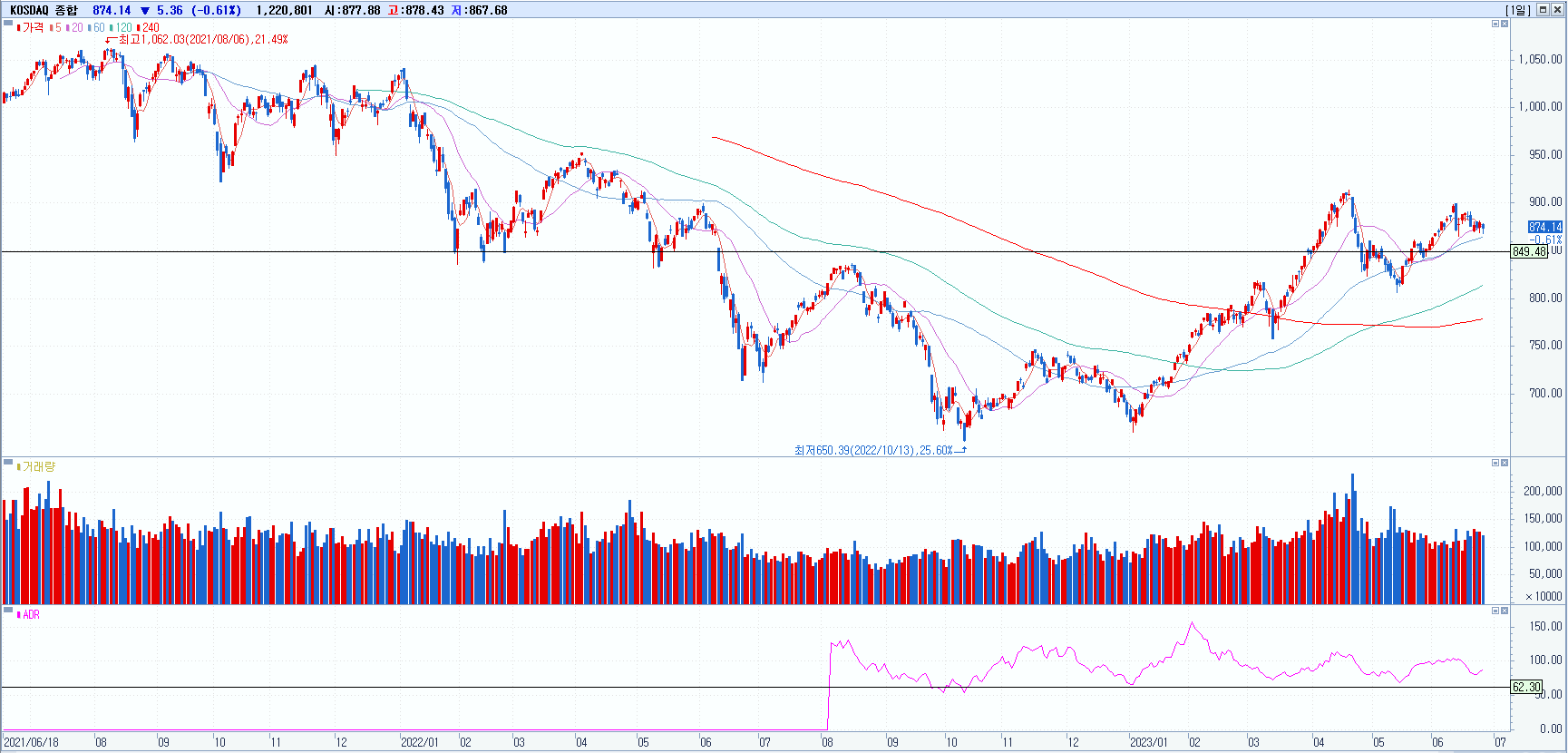Toggle the 5-day moving average legend
Image resolution: width=1568 pixels, height=753 pixels.
pyautogui.click(x=56, y=27)
